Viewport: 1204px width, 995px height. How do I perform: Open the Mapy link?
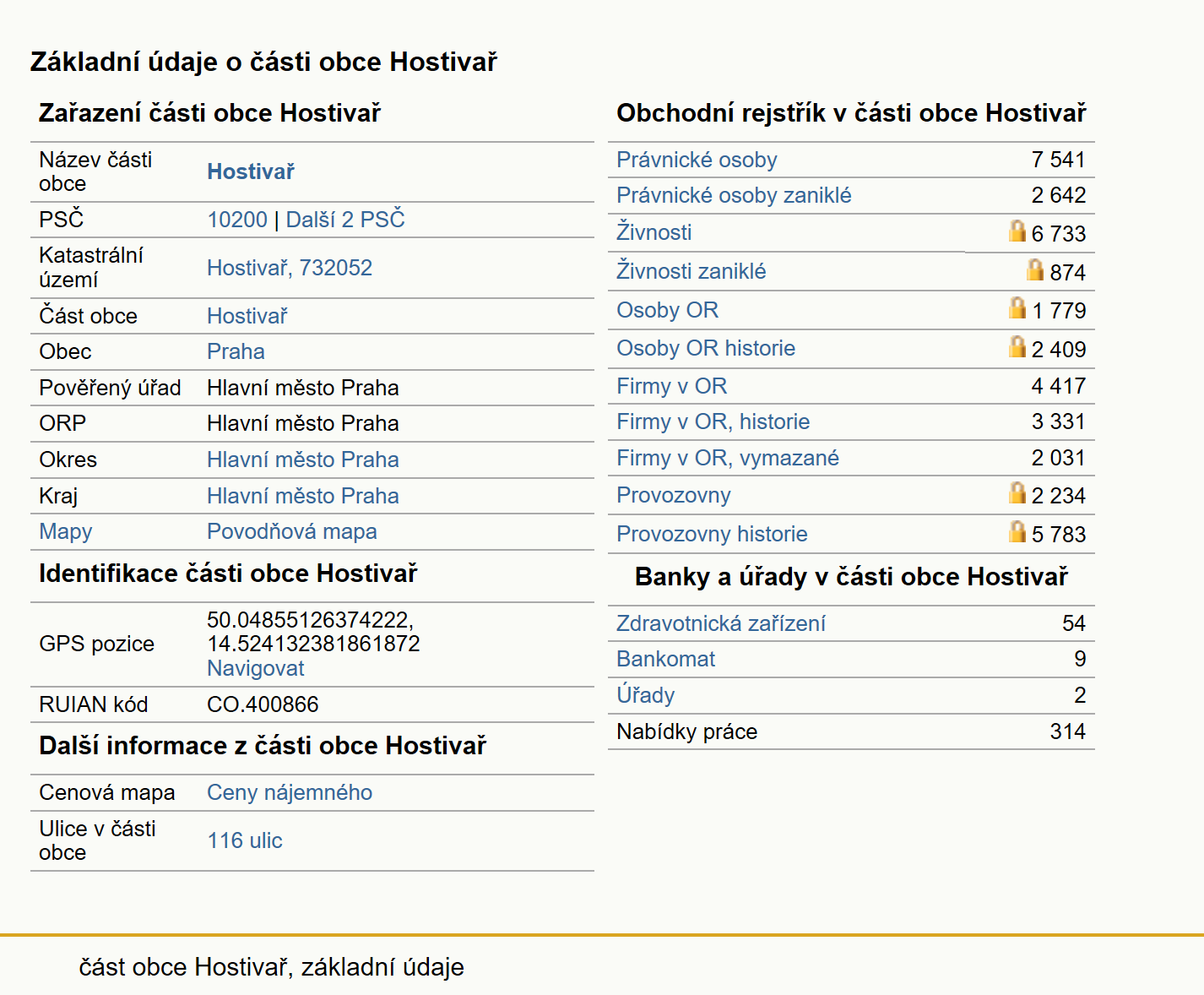pos(66,531)
